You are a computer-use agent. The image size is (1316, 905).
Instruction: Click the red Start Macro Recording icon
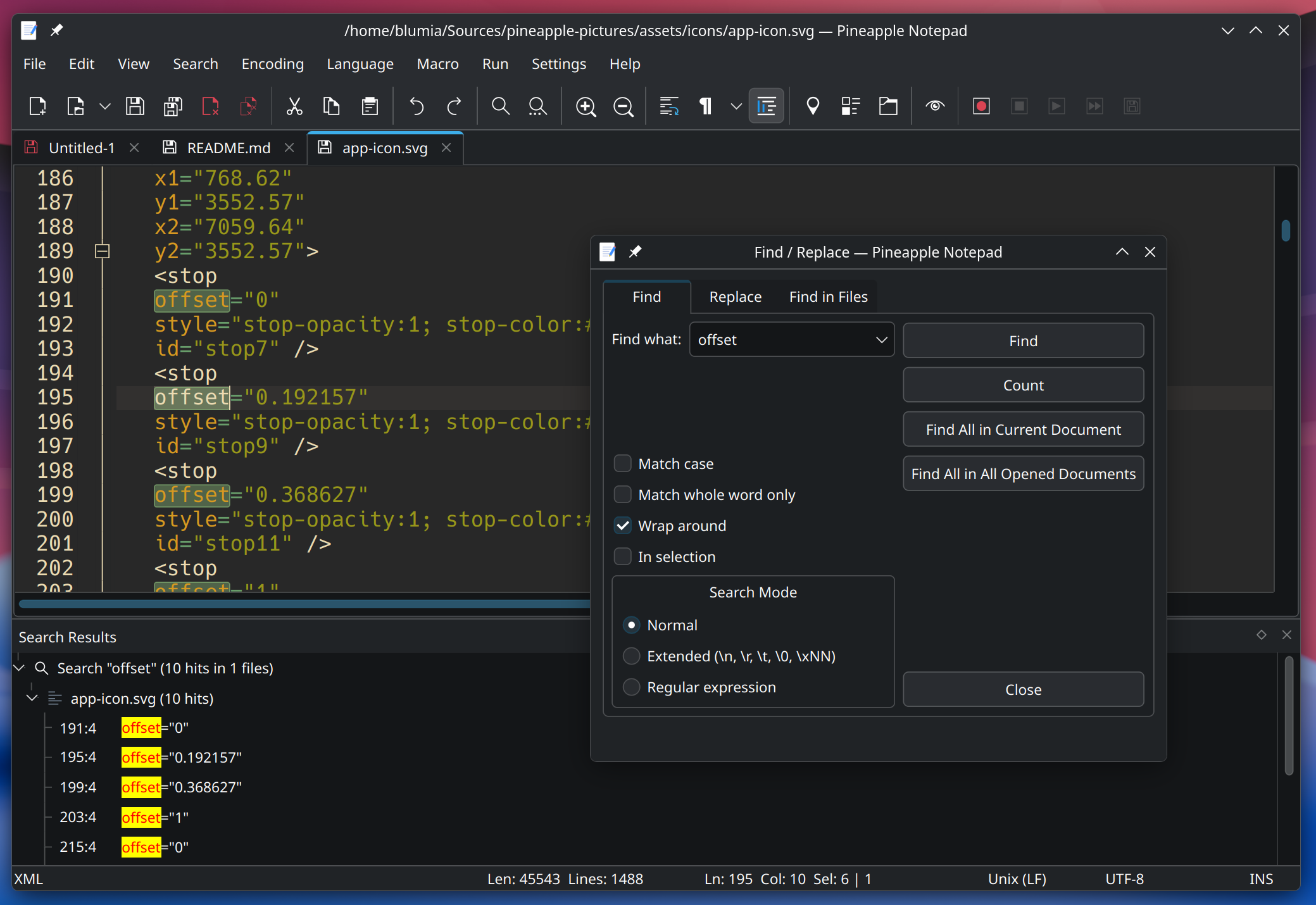981,106
